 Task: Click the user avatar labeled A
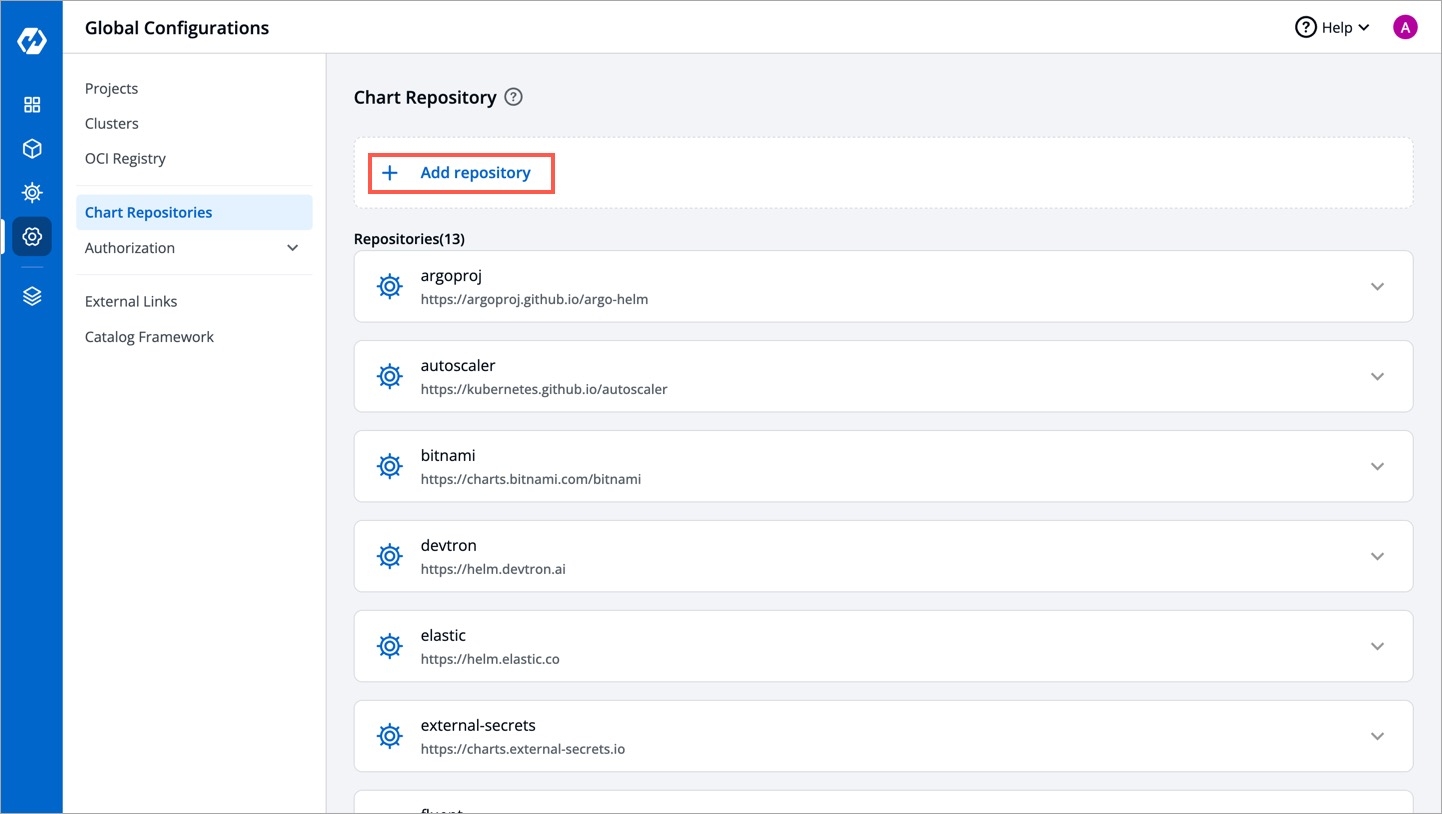click(x=1404, y=28)
